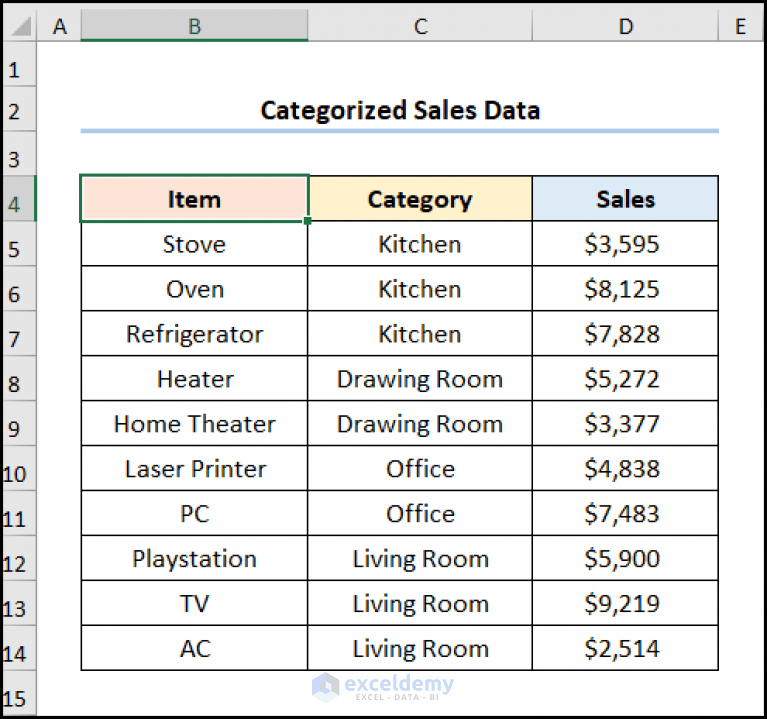Click the Sales header cell

[625, 199]
